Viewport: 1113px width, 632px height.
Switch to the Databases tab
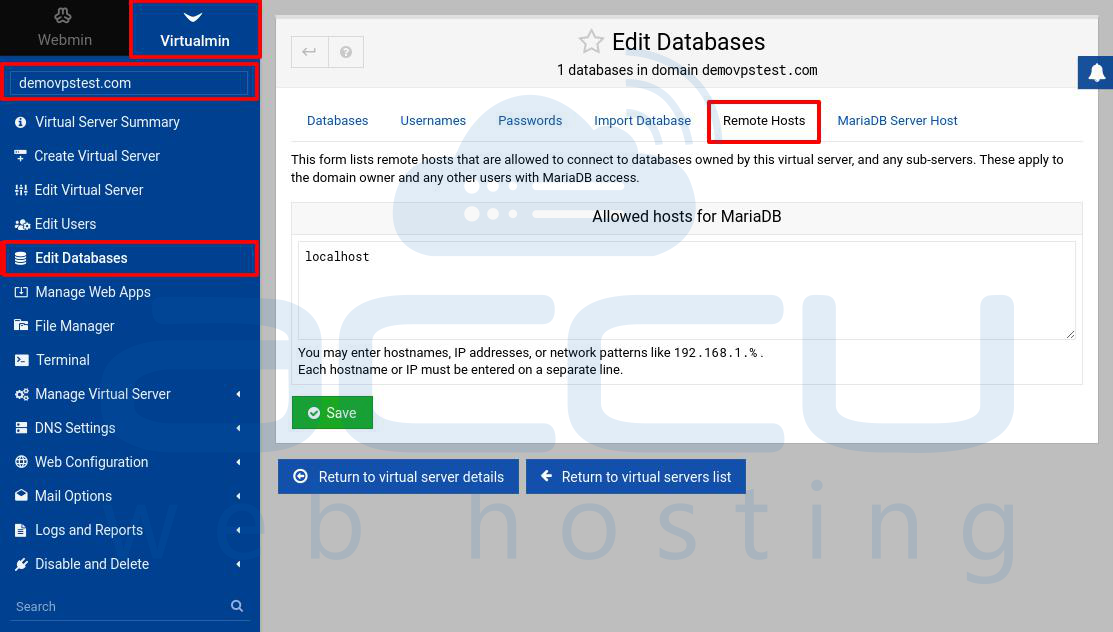click(337, 121)
